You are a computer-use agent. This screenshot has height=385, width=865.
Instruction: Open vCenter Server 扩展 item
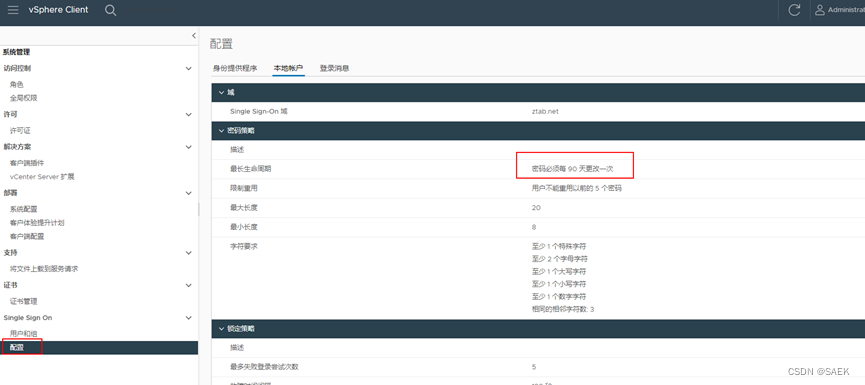click(42, 177)
